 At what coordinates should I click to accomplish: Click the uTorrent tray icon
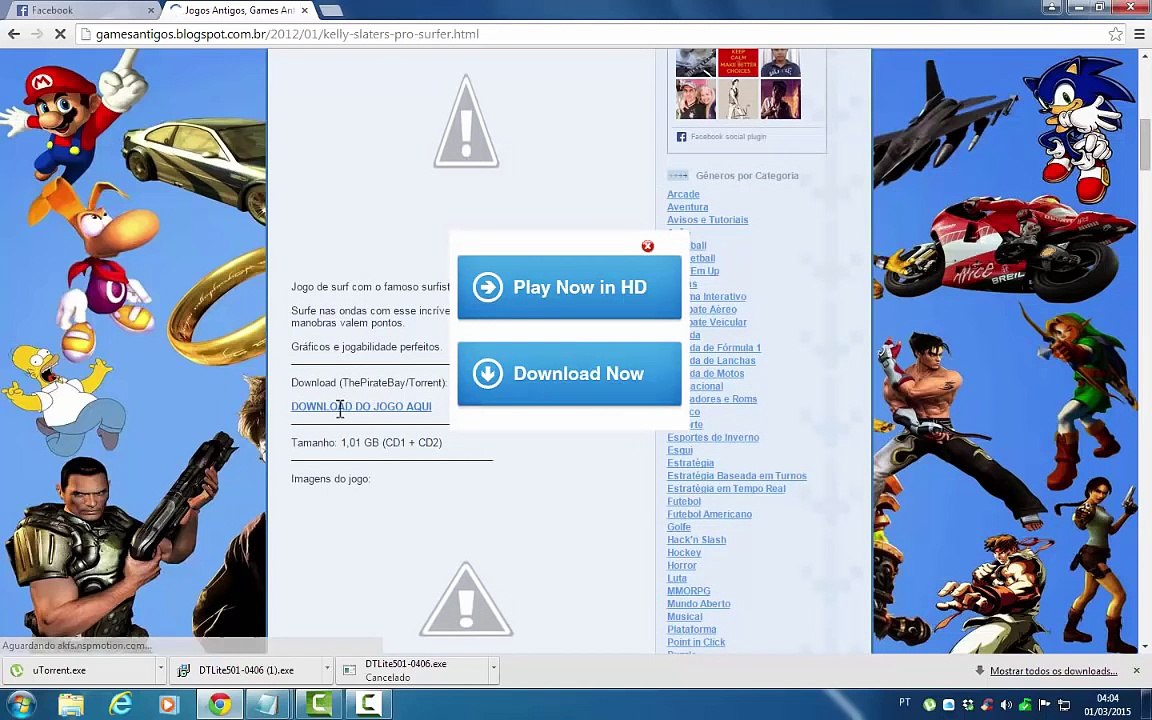coord(929,705)
